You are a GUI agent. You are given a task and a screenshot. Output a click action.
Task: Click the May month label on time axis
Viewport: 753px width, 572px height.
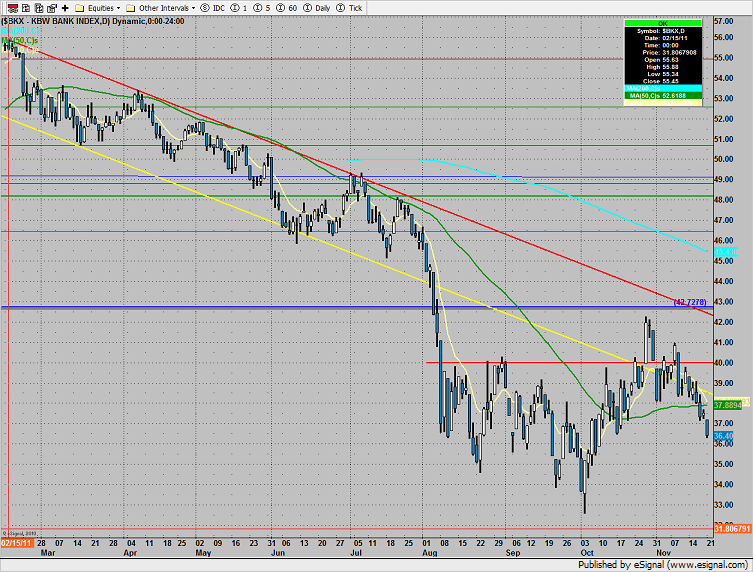coord(203,553)
